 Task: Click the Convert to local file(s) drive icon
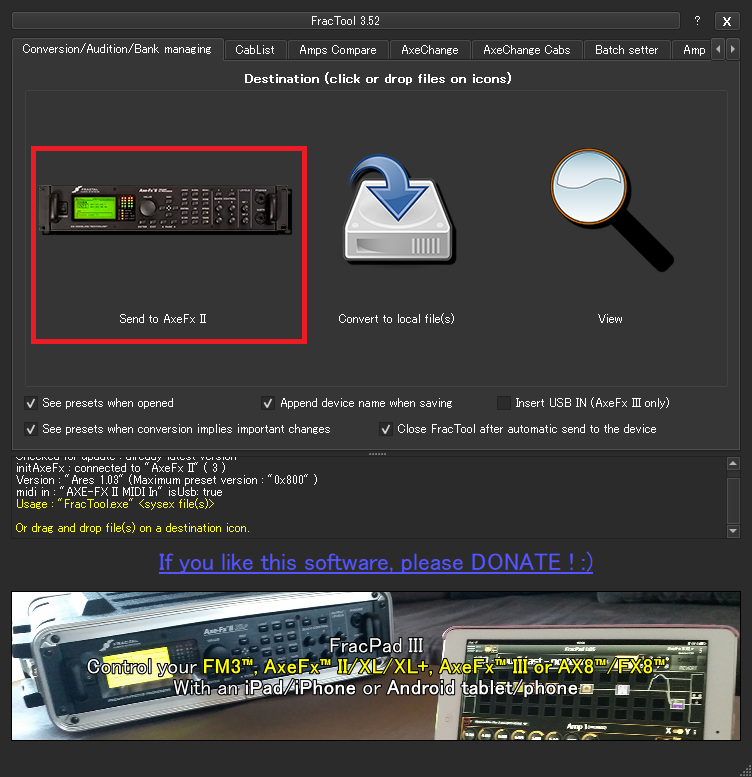(399, 210)
